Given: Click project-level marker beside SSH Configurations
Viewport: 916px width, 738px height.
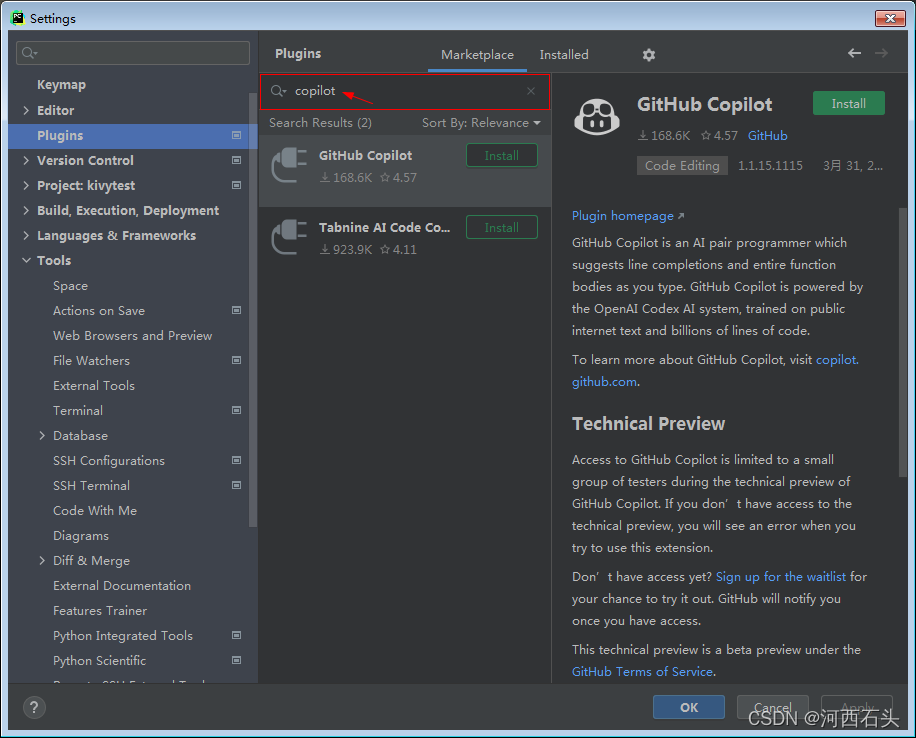Looking at the screenshot, I should point(237,460).
